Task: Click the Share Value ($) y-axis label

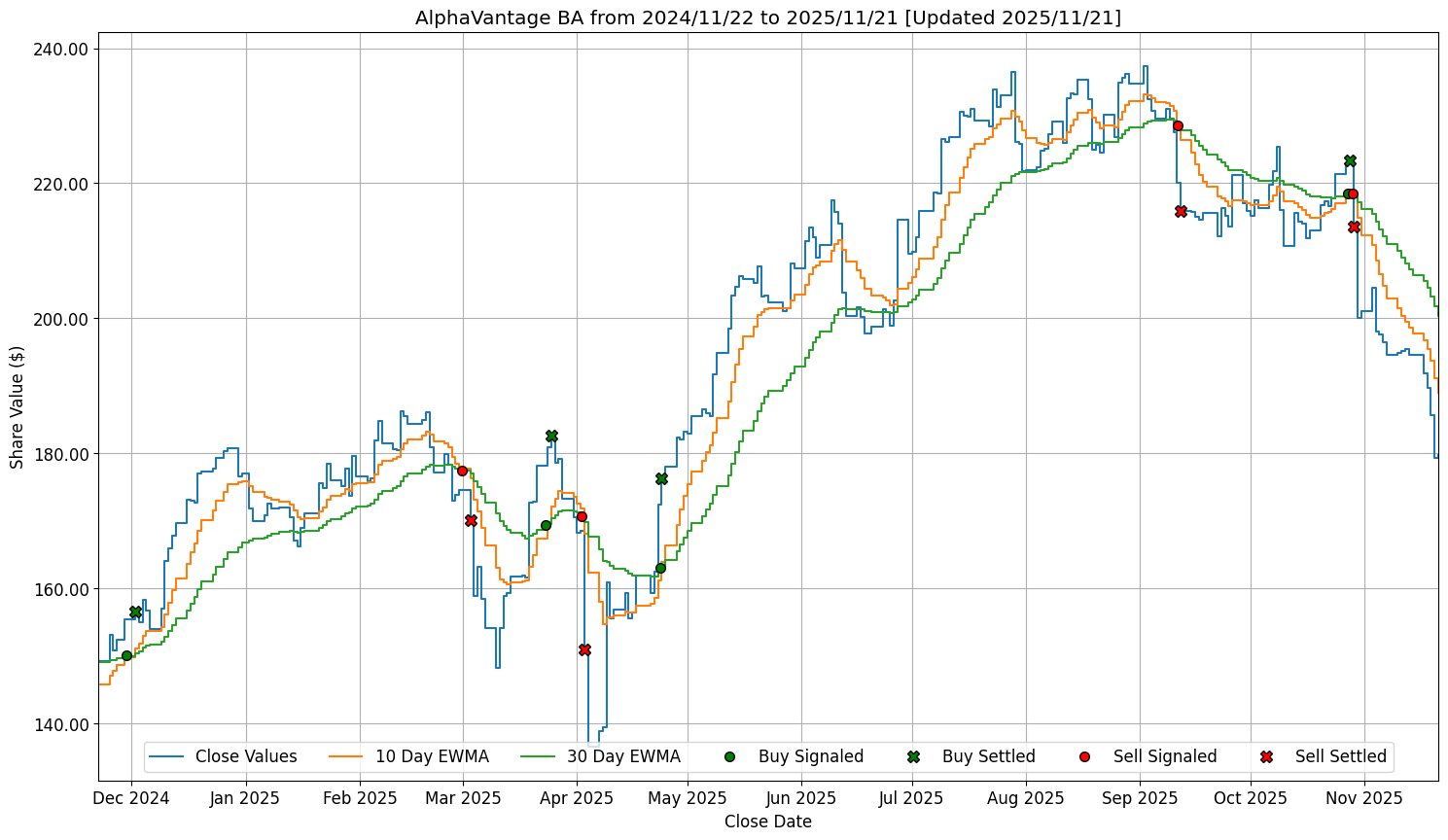Action: [x=17, y=406]
